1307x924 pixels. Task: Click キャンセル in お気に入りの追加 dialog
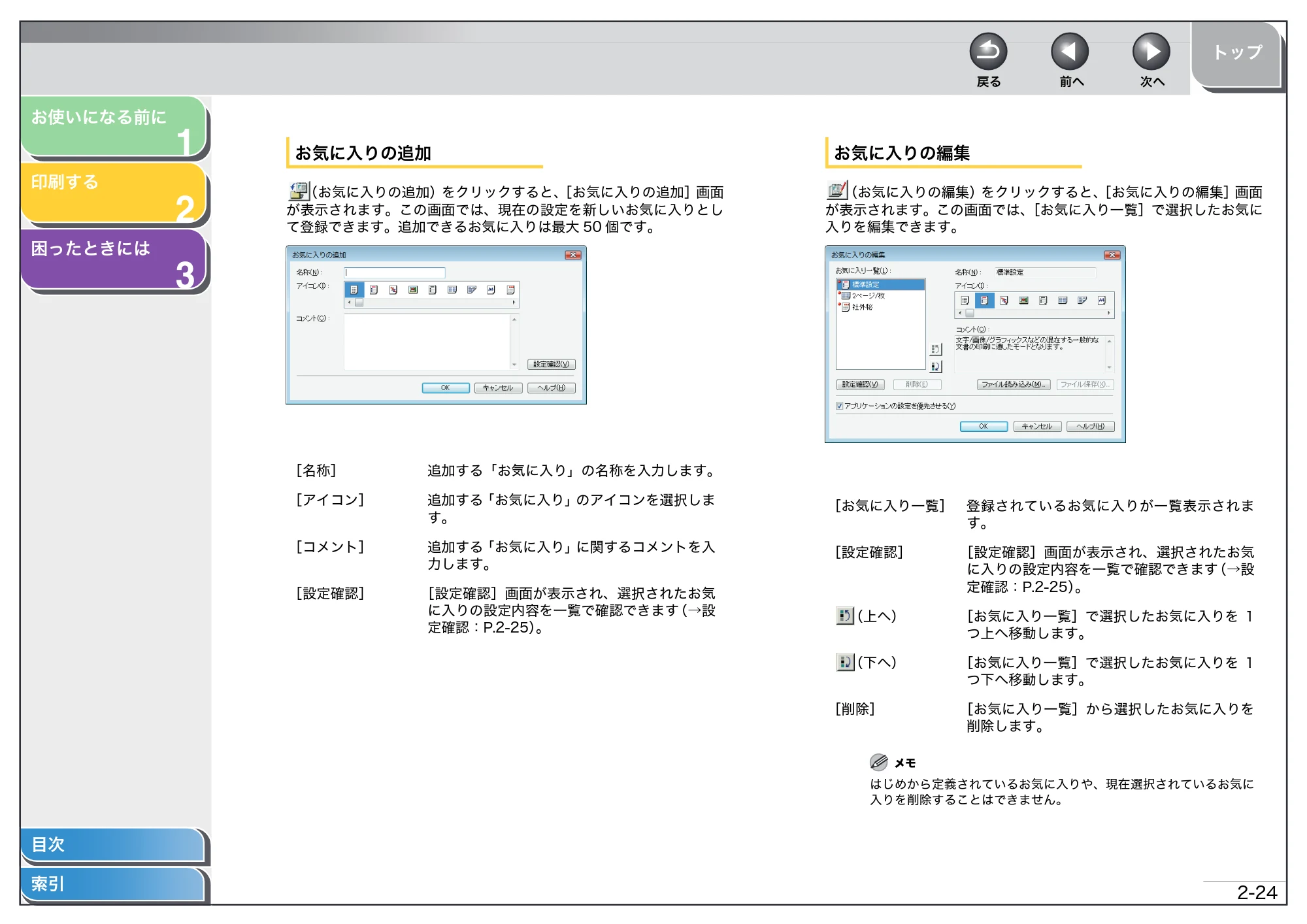[x=498, y=388]
